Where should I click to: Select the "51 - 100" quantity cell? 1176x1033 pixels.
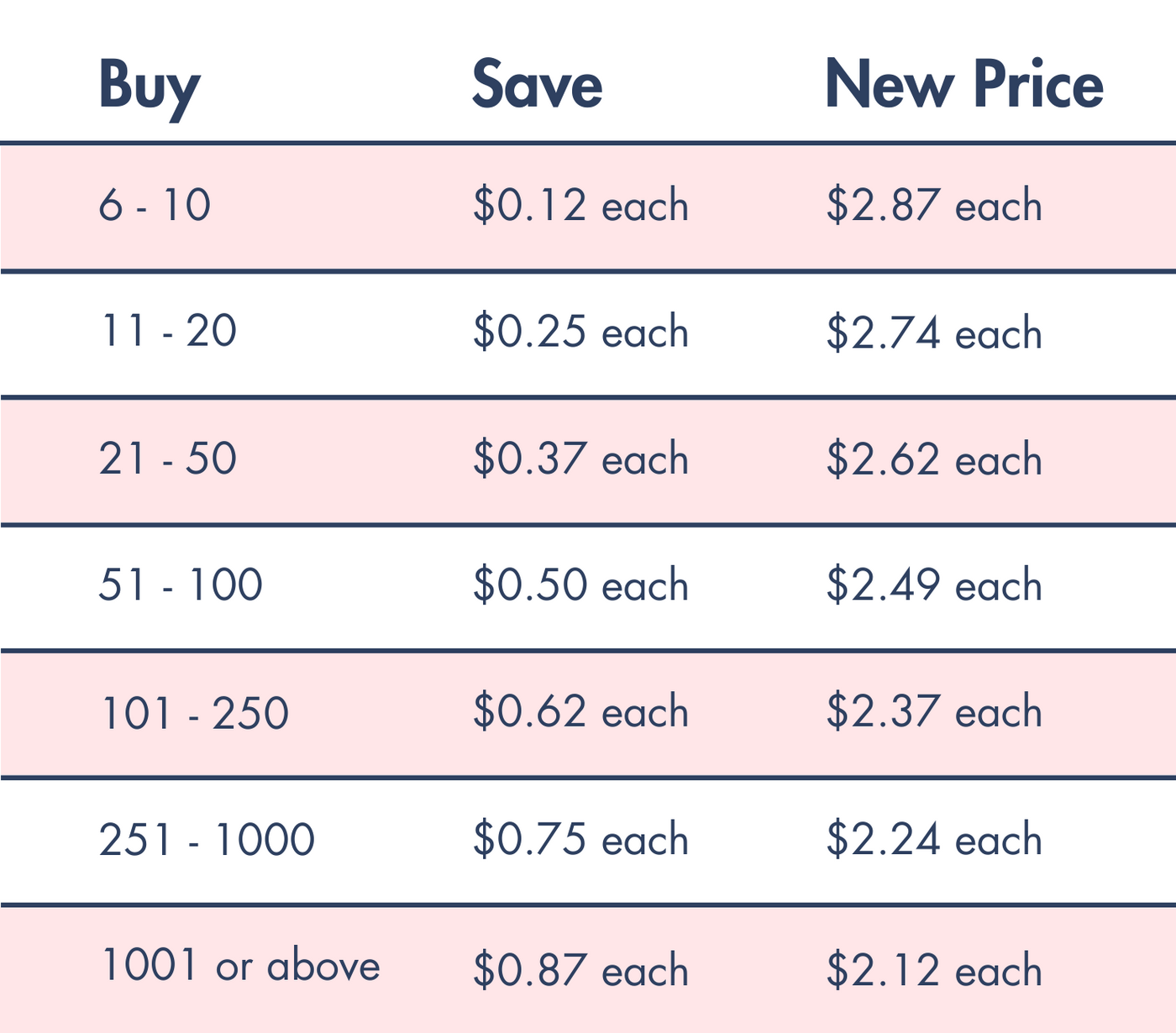181,585
